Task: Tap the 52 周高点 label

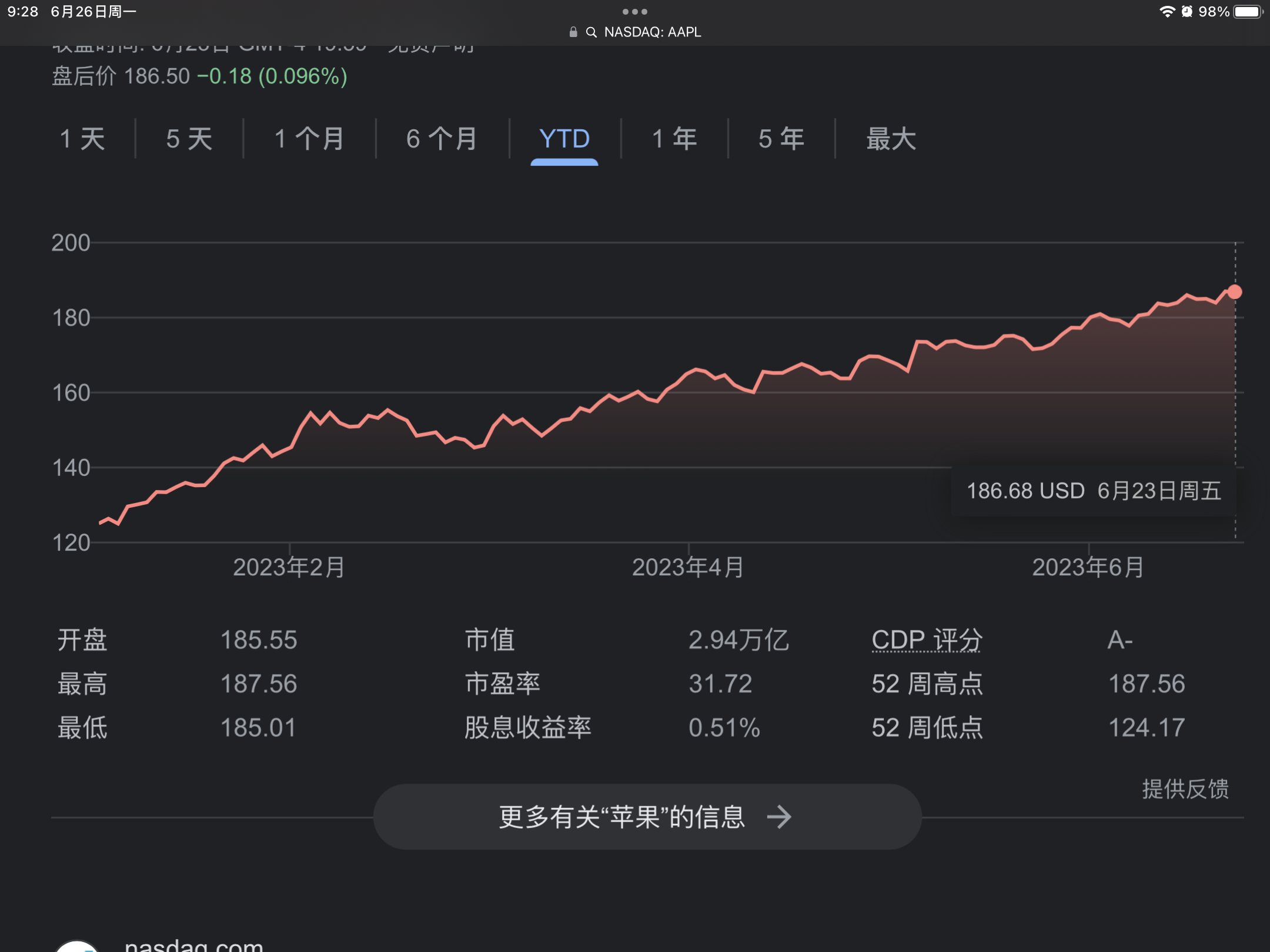Action: pos(927,684)
